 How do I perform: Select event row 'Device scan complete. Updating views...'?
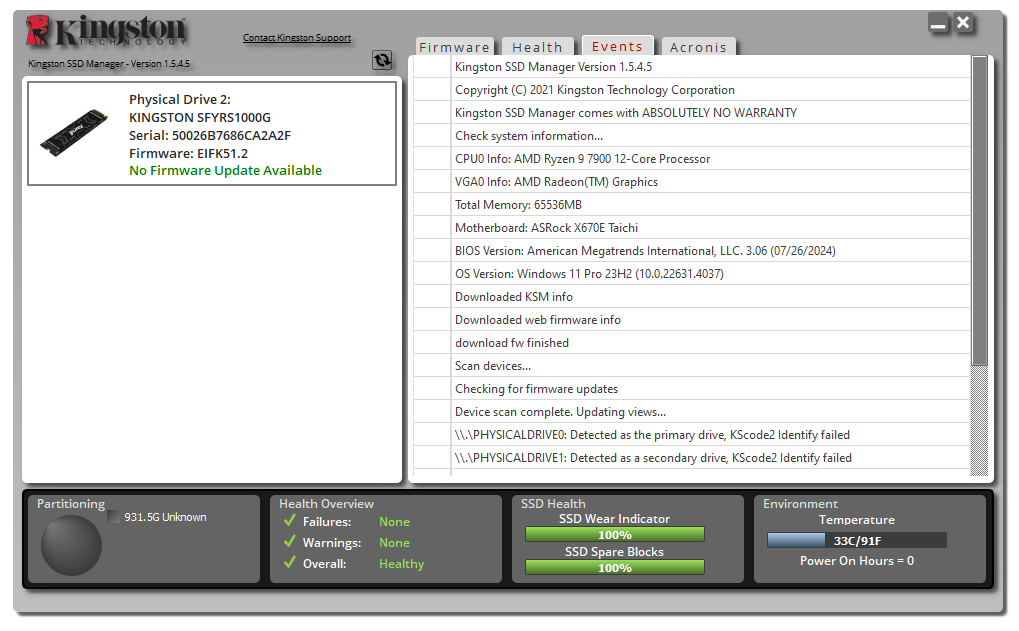(x=691, y=412)
